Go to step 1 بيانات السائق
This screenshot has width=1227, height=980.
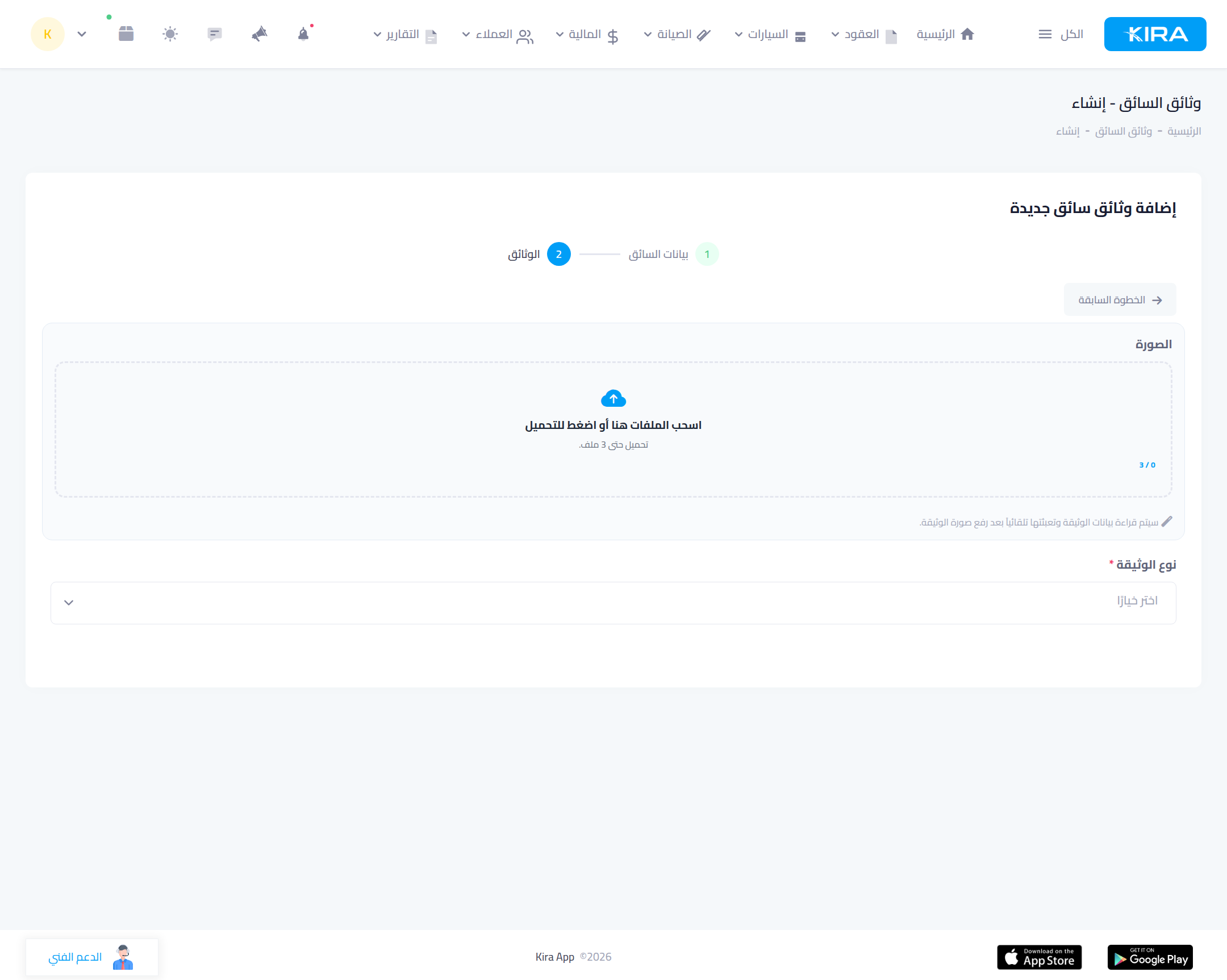point(674,254)
